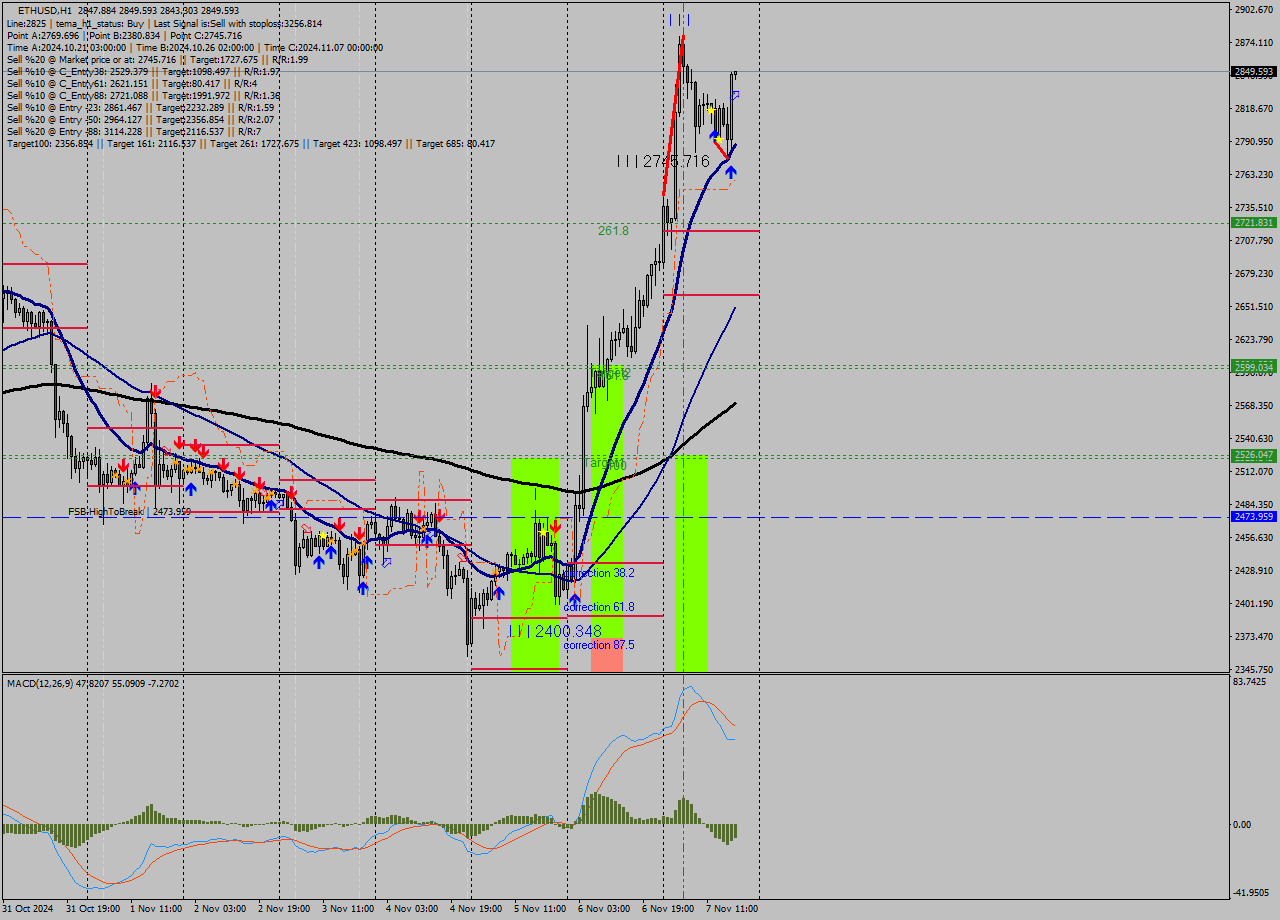Click the 2568.350 price axis value
The height and width of the screenshot is (920, 1280).
coord(1253,406)
